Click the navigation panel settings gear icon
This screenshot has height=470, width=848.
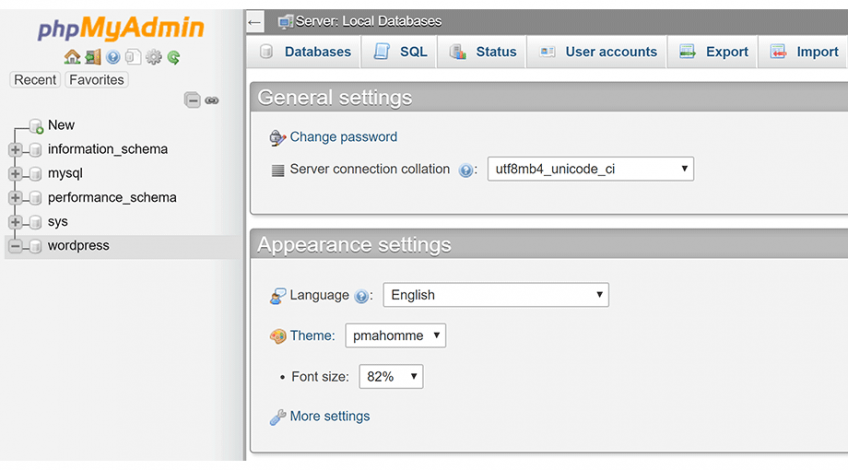pos(153,58)
